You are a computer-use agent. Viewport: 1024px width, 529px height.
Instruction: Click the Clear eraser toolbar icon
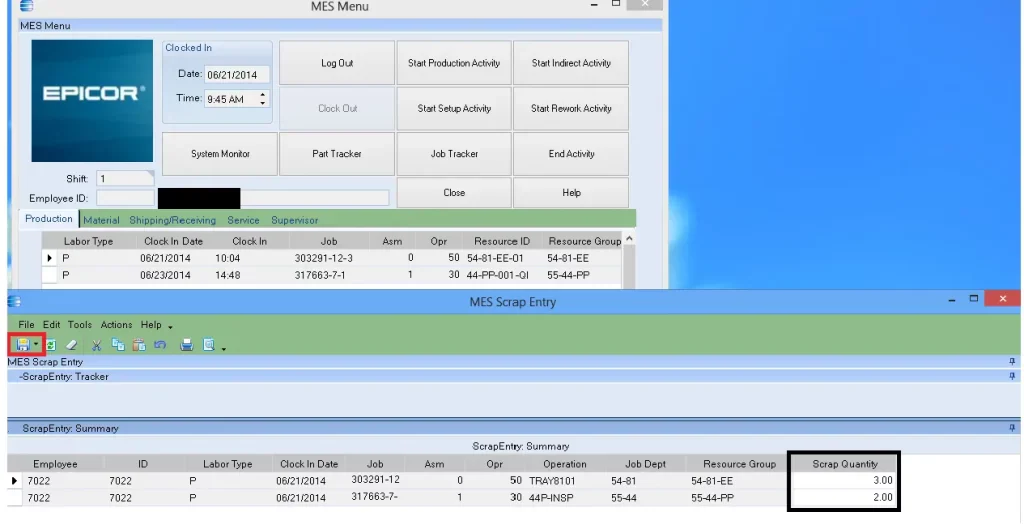pyautogui.click(x=72, y=345)
